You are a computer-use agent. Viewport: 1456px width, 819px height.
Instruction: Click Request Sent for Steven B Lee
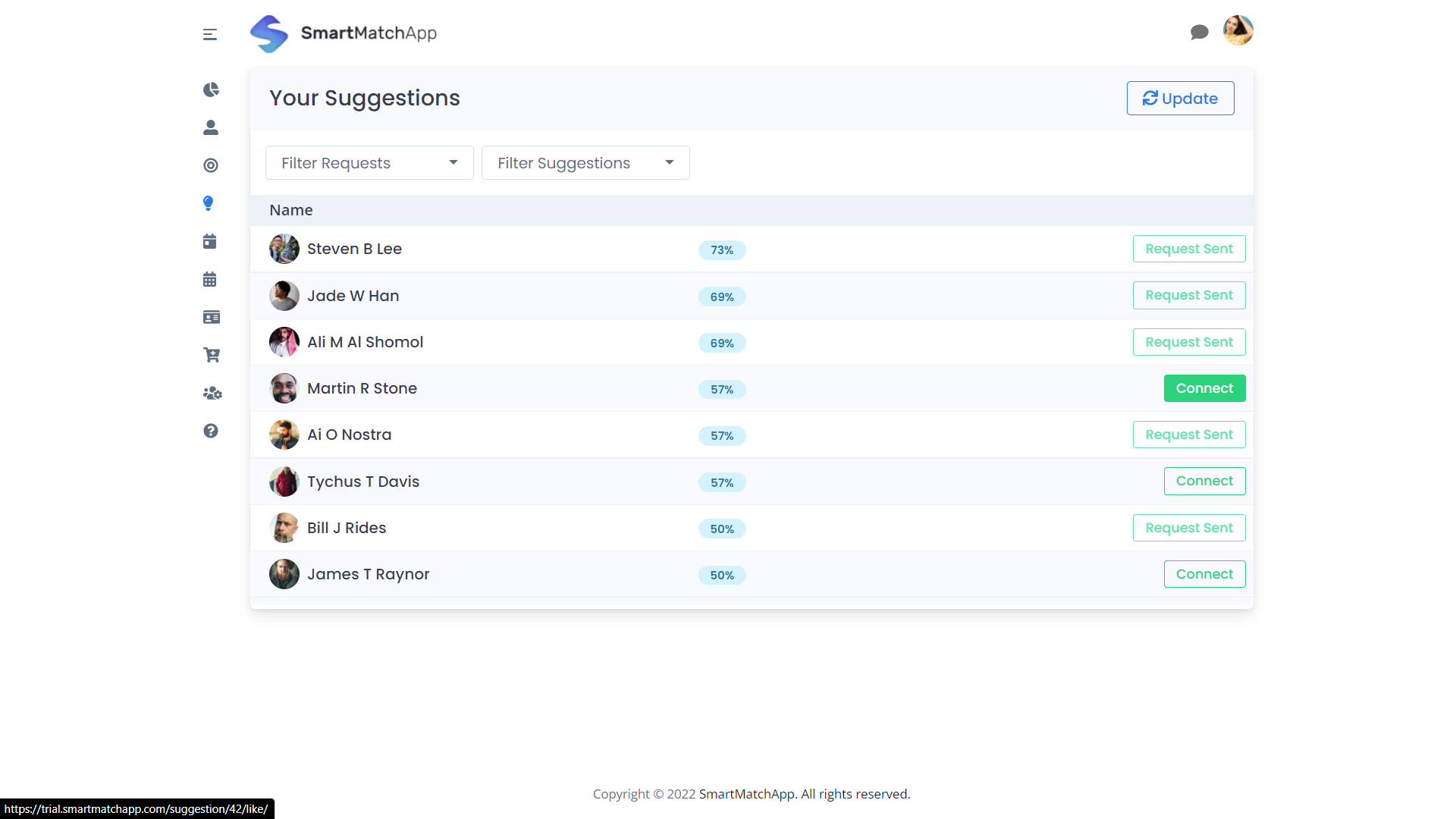coord(1188,249)
